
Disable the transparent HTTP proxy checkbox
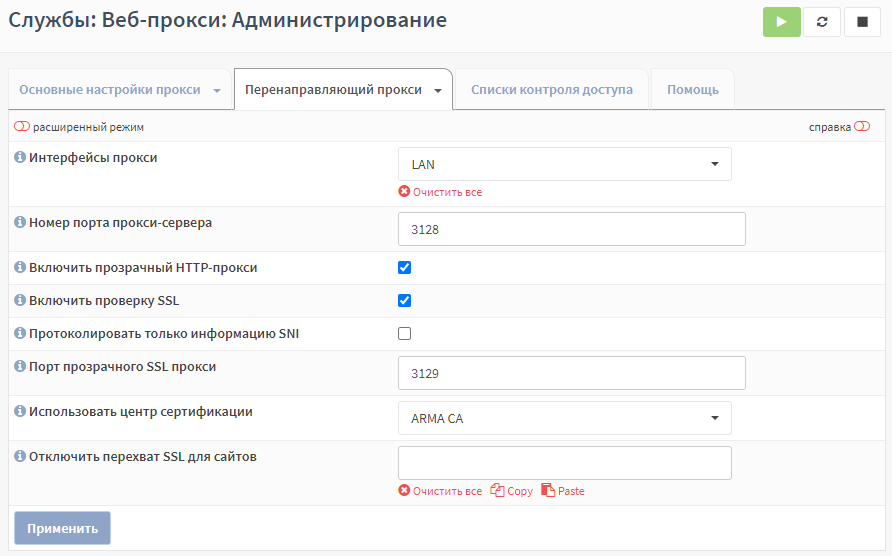(x=404, y=267)
